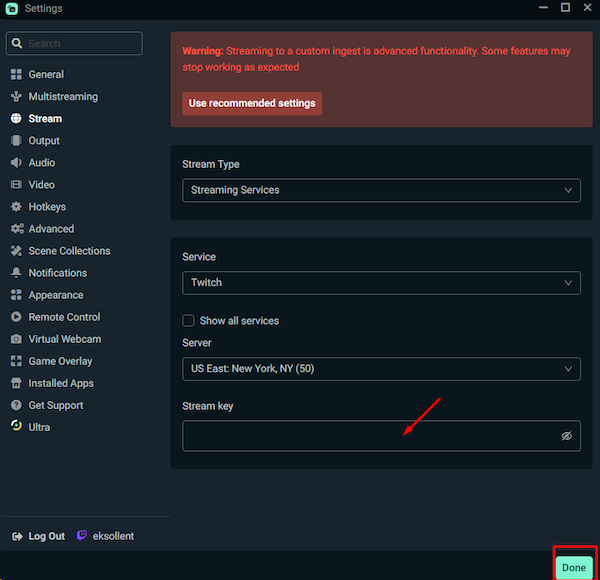Open the Server dropdown for US East
600x580 pixels.
tap(381, 369)
